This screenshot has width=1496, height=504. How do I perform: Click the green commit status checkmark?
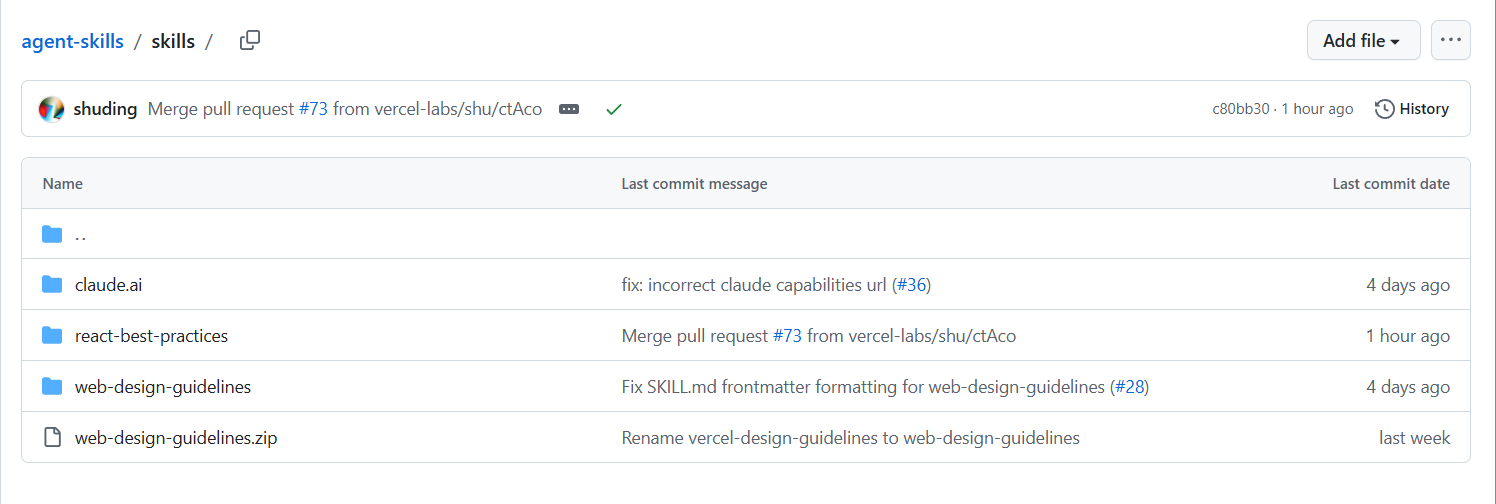[x=614, y=109]
